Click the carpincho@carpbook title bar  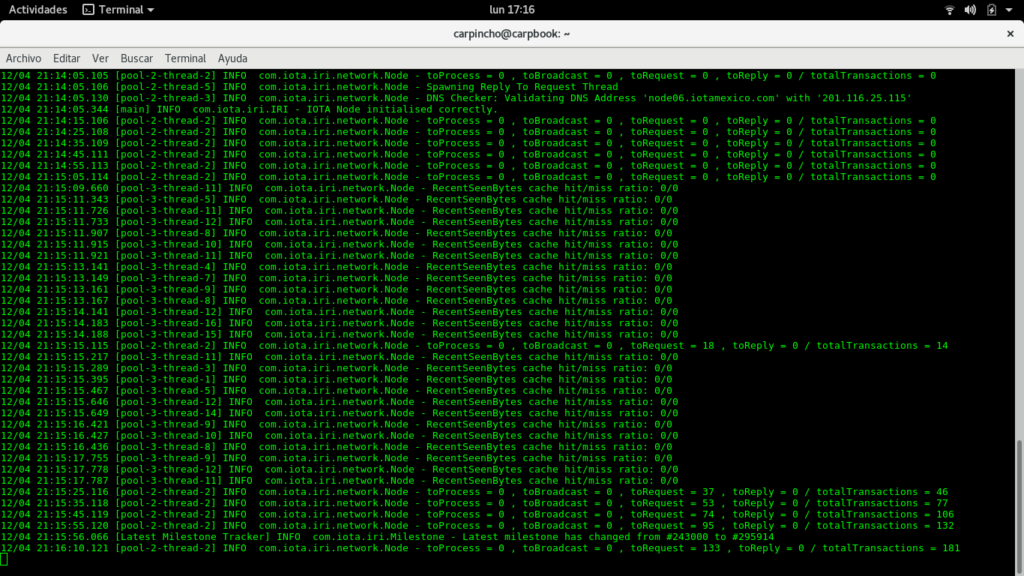(512, 33)
